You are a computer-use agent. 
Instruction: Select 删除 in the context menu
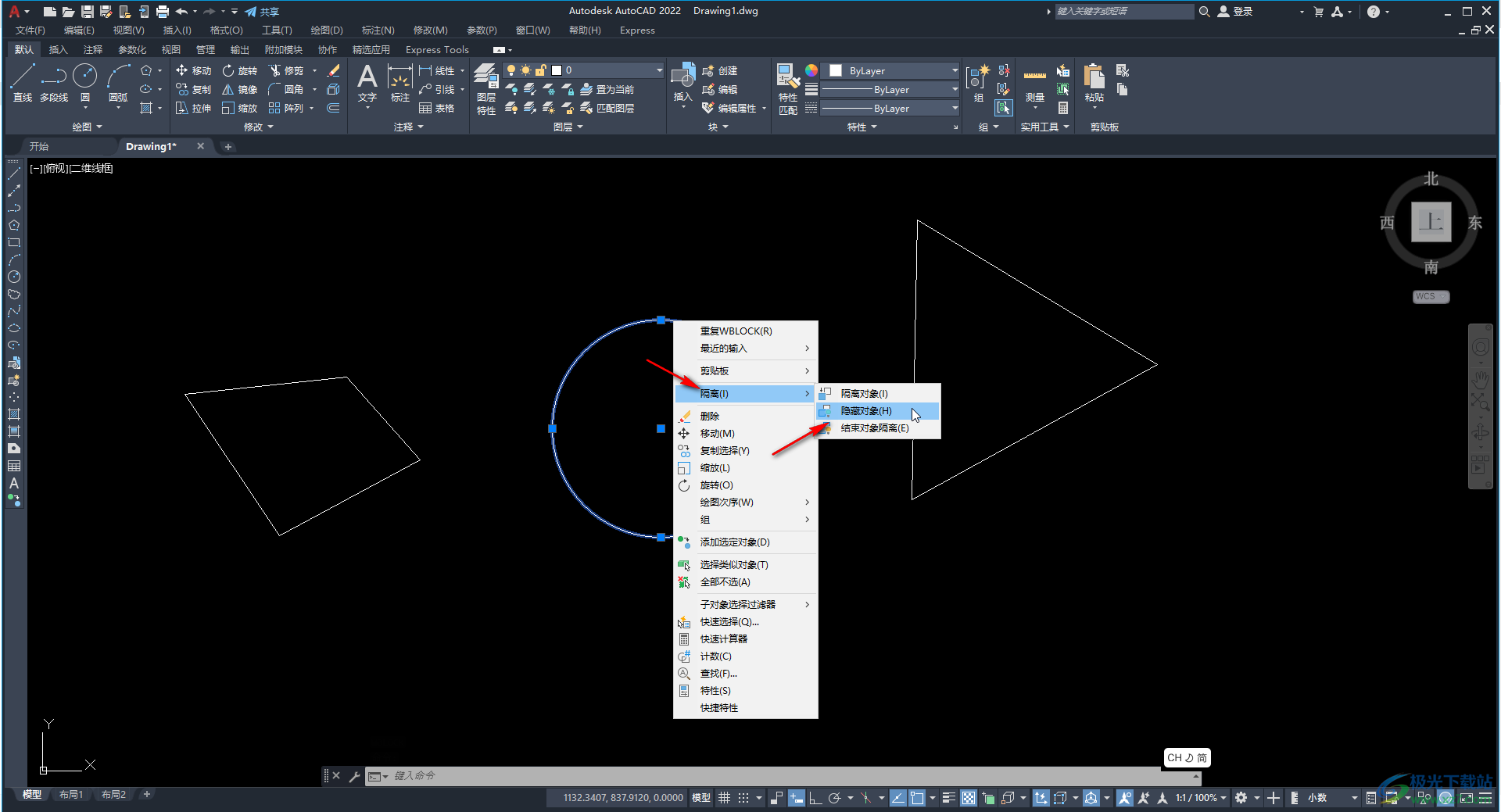(746, 416)
